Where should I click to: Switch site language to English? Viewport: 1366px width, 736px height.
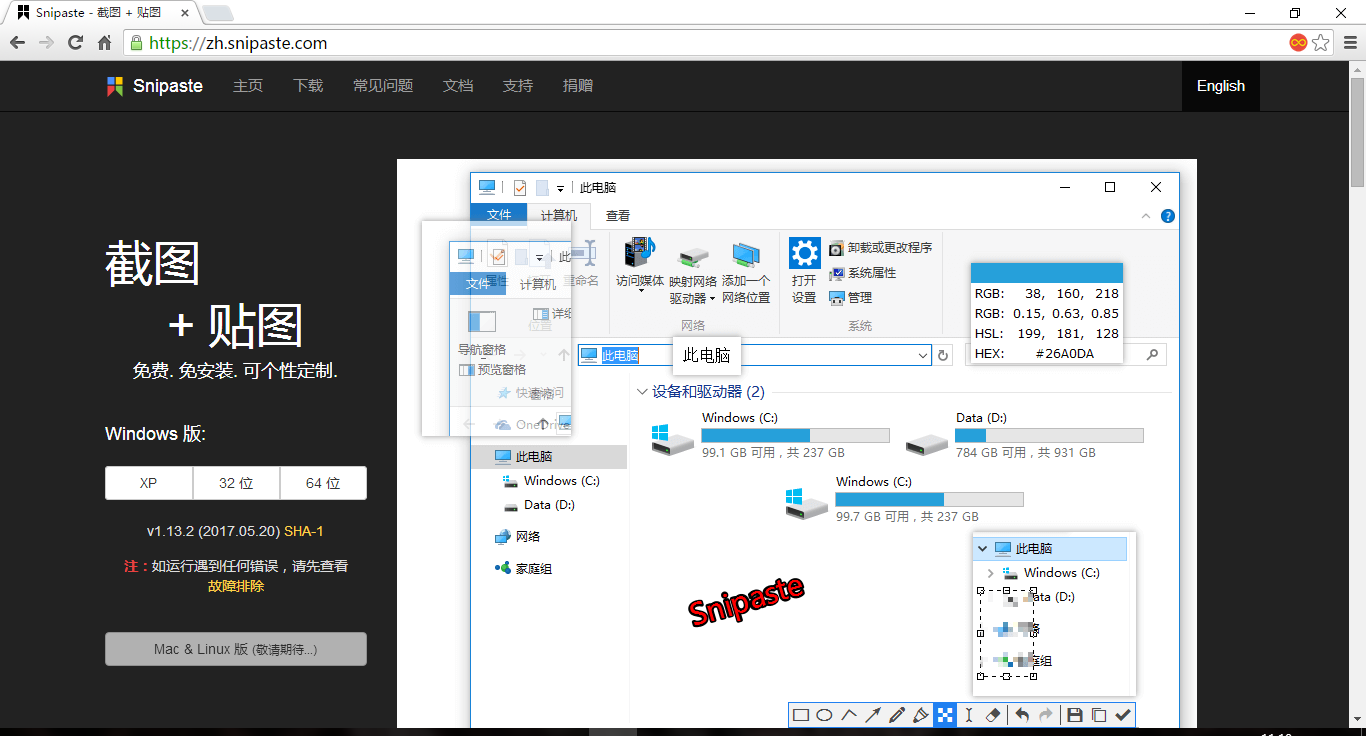pos(1221,86)
